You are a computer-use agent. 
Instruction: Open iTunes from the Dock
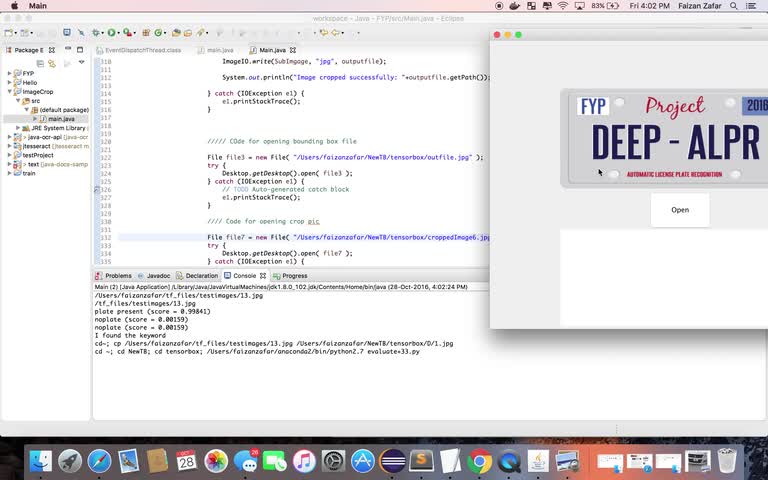pyautogui.click(x=304, y=461)
